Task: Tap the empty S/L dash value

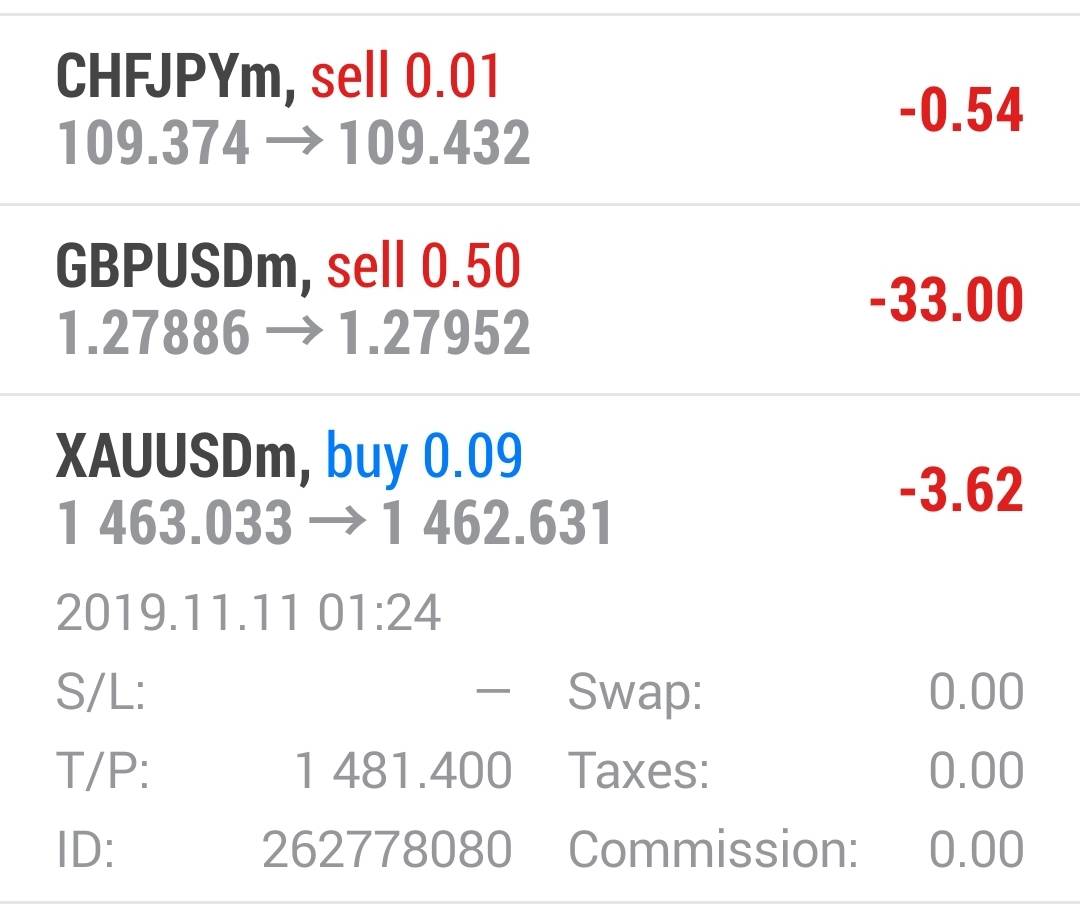Action: click(x=493, y=692)
